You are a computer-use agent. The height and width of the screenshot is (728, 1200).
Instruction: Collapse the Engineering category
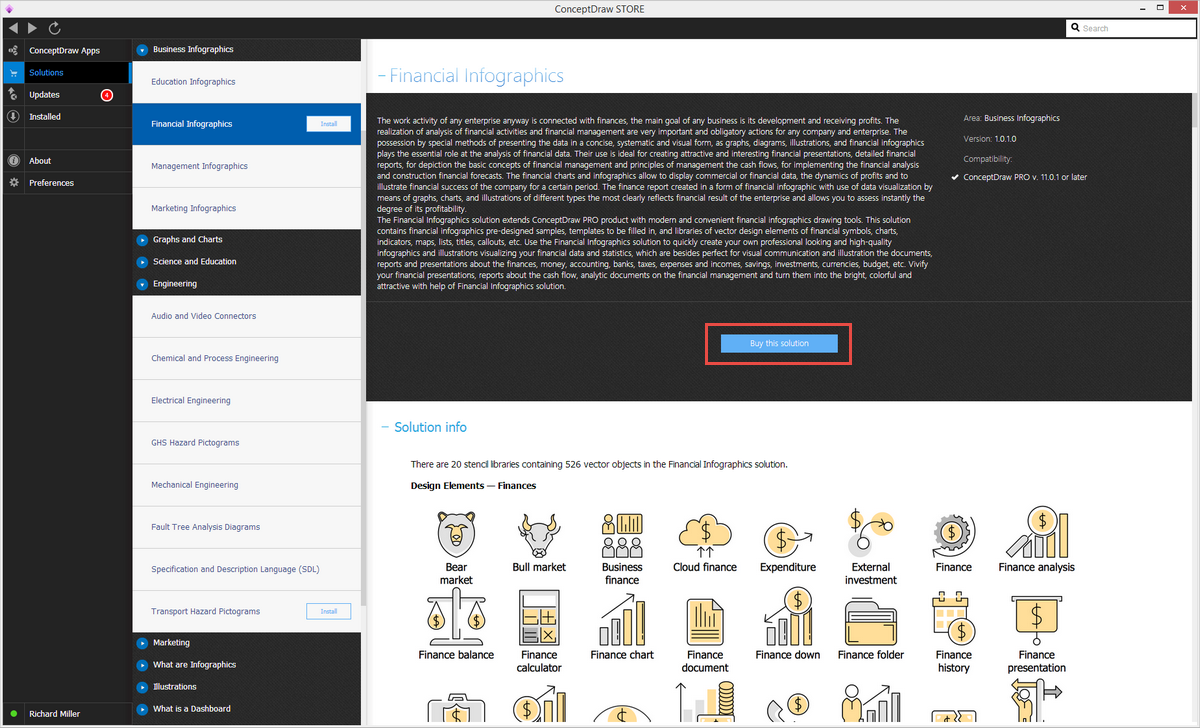143,284
